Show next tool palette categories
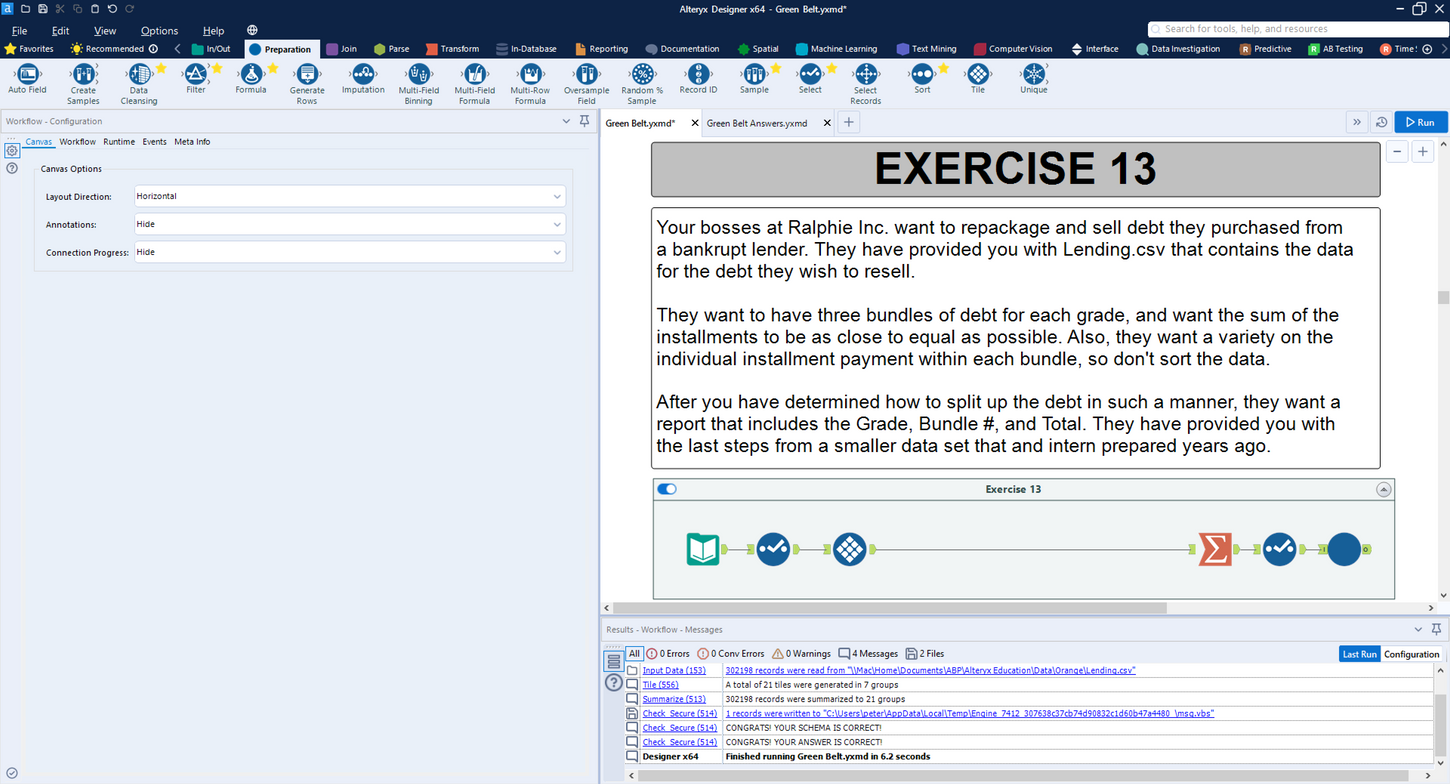The width and height of the screenshot is (1450, 784). 1443,48
